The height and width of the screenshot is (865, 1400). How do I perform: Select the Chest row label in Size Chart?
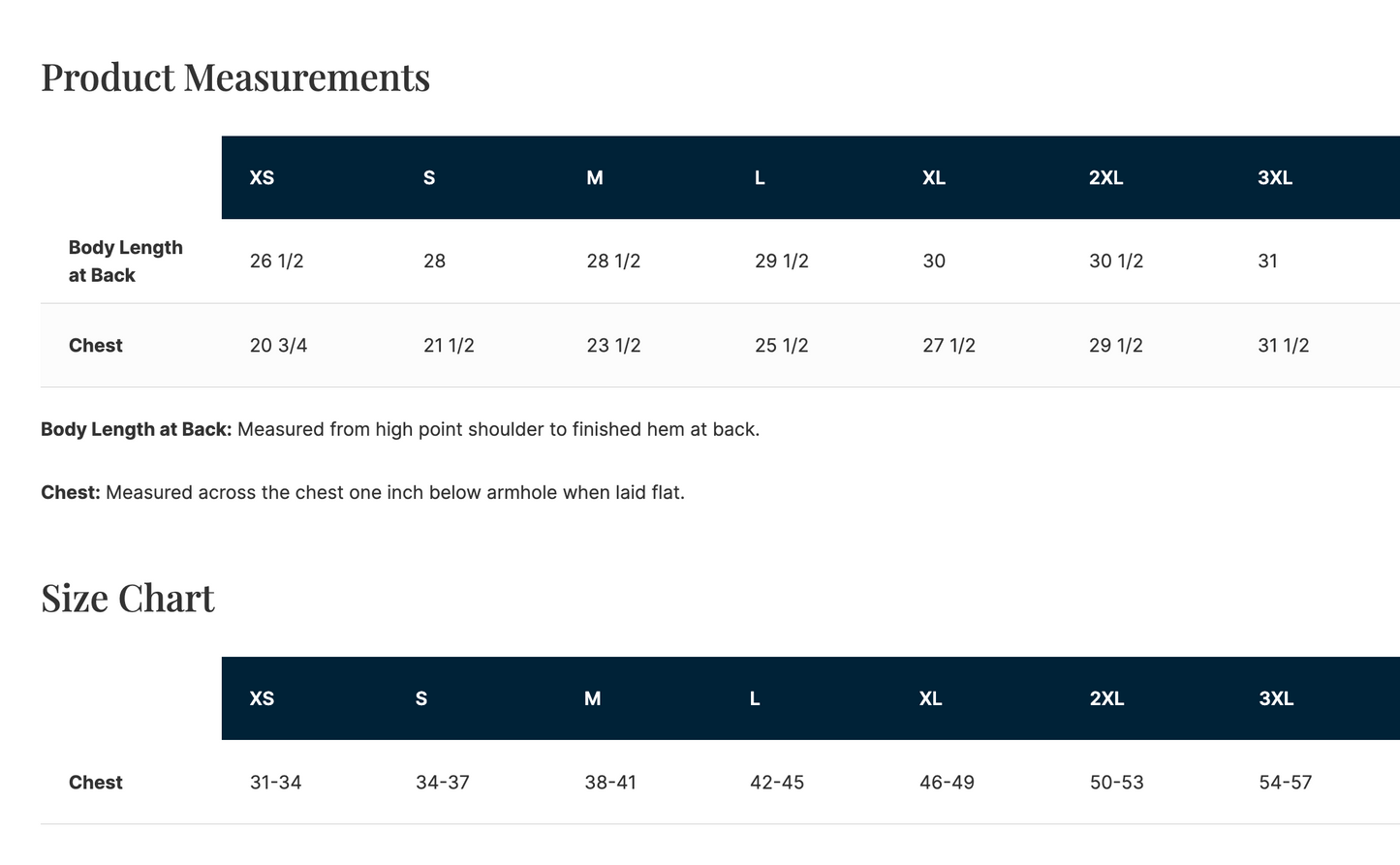click(x=96, y=783)
